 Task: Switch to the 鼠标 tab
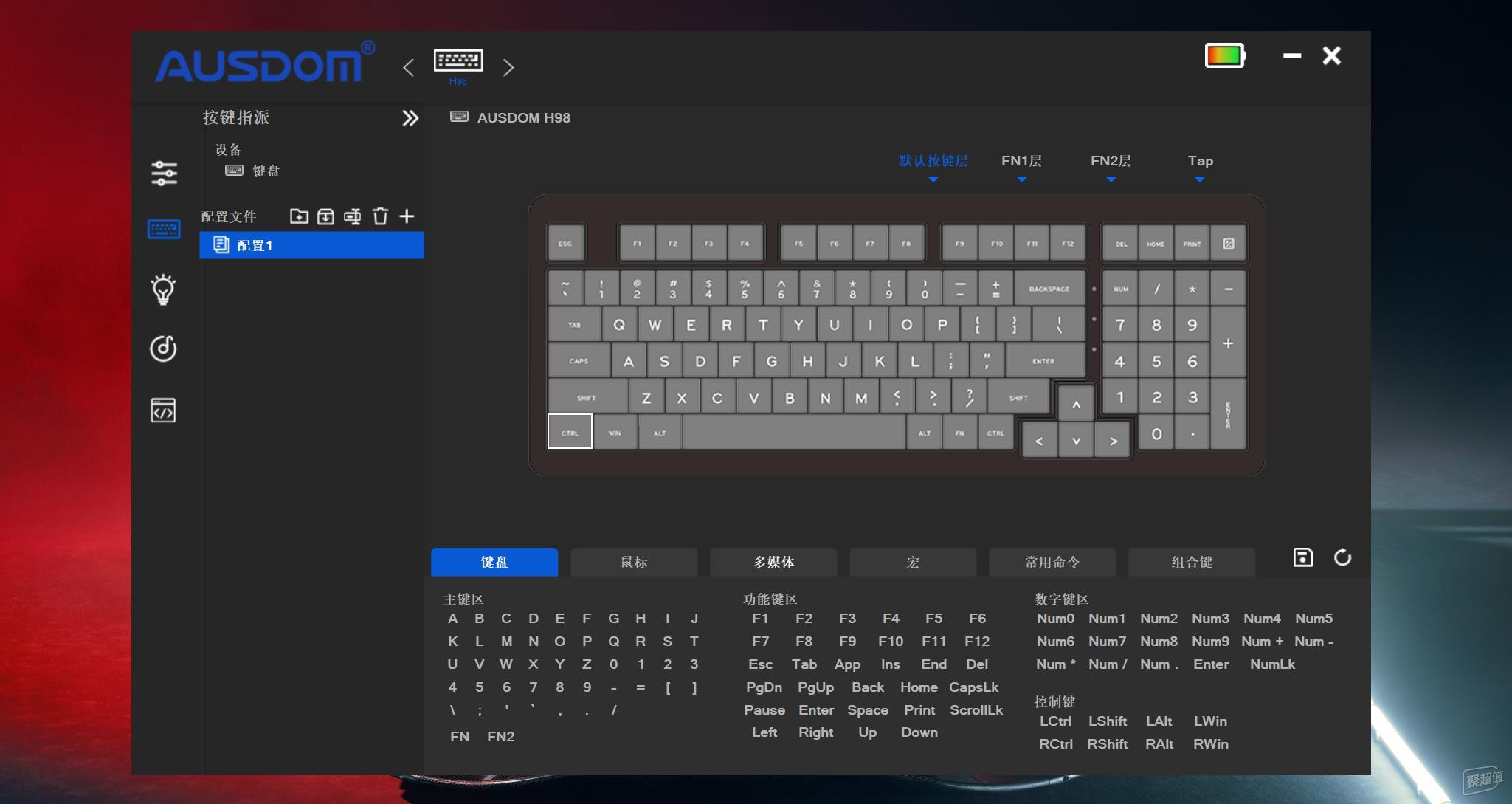click(634, 562)
